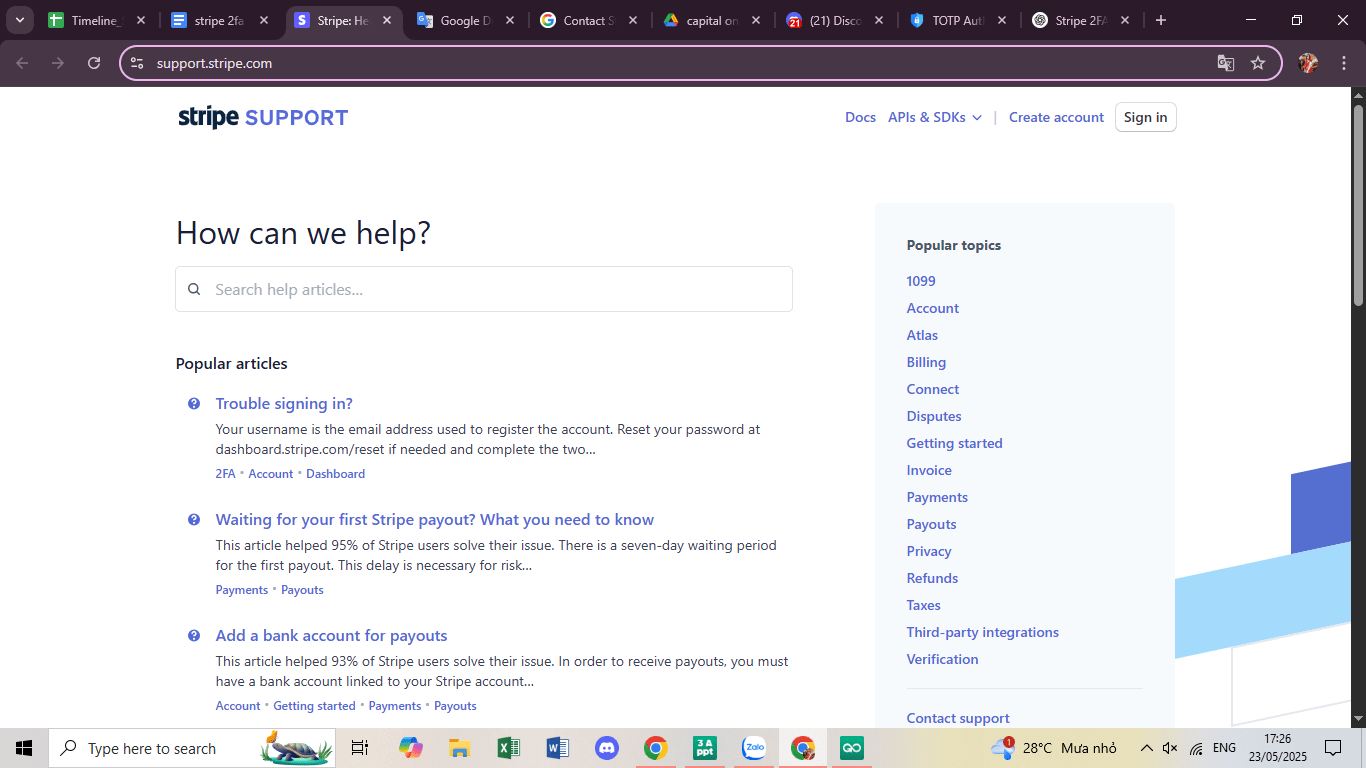Reload the page with refresh icon
The image size is (1366, 768).
click(x=94, y=63)
